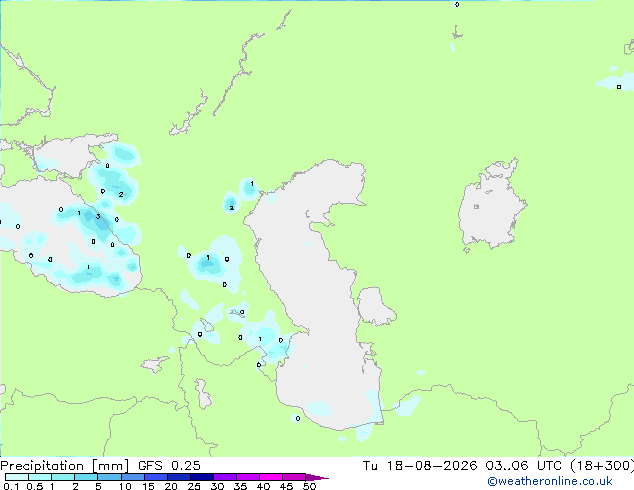Click the 45–50 mm legend color swatch

click(294, 477)
